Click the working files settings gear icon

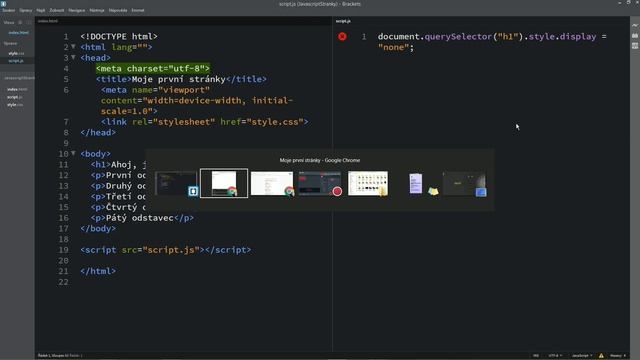point(20,22)
